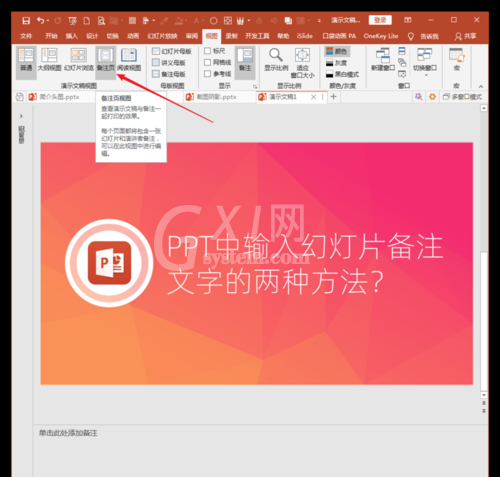Open the 文件 menu
Image resolution: width=500 pixels, height=477 pixels.
click(26, 36)
